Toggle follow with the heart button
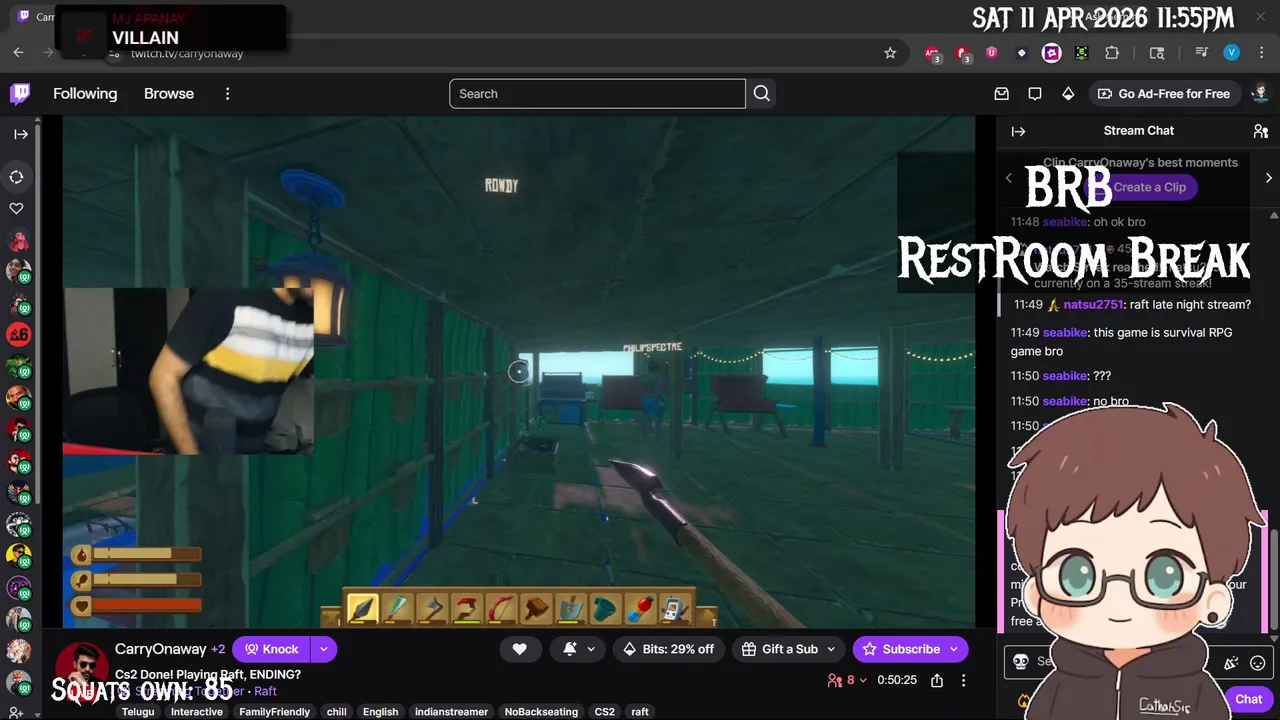Image resolution: width=1280 pixels, height=720 pixels. click(519, 649)
